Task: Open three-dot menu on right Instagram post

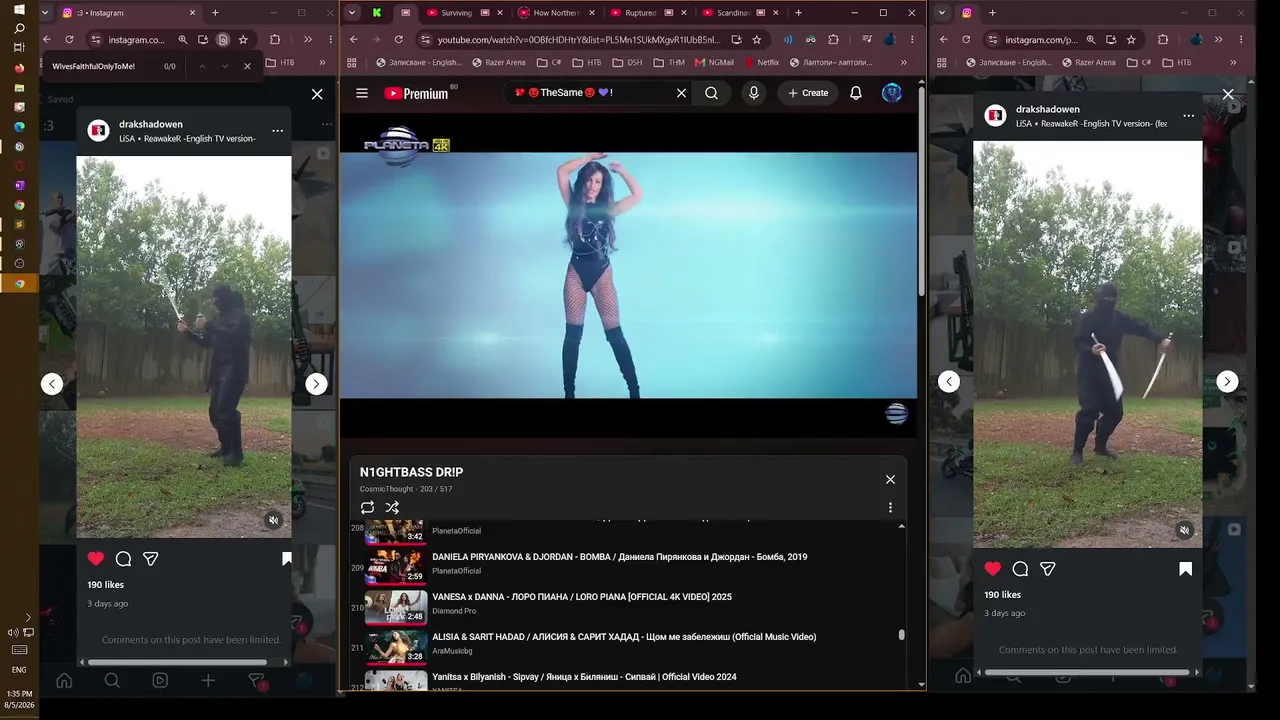Action: coord(1188,116)
